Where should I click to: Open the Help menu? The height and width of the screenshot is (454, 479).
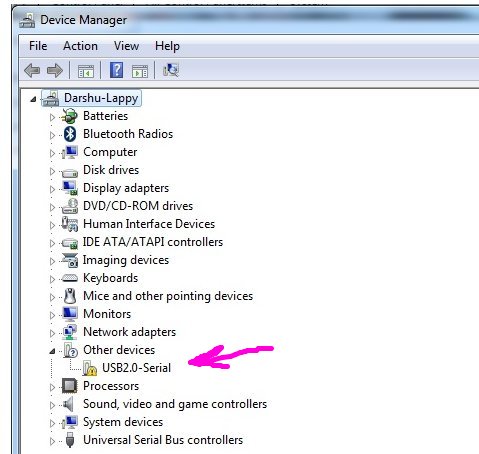click(167, 46)
